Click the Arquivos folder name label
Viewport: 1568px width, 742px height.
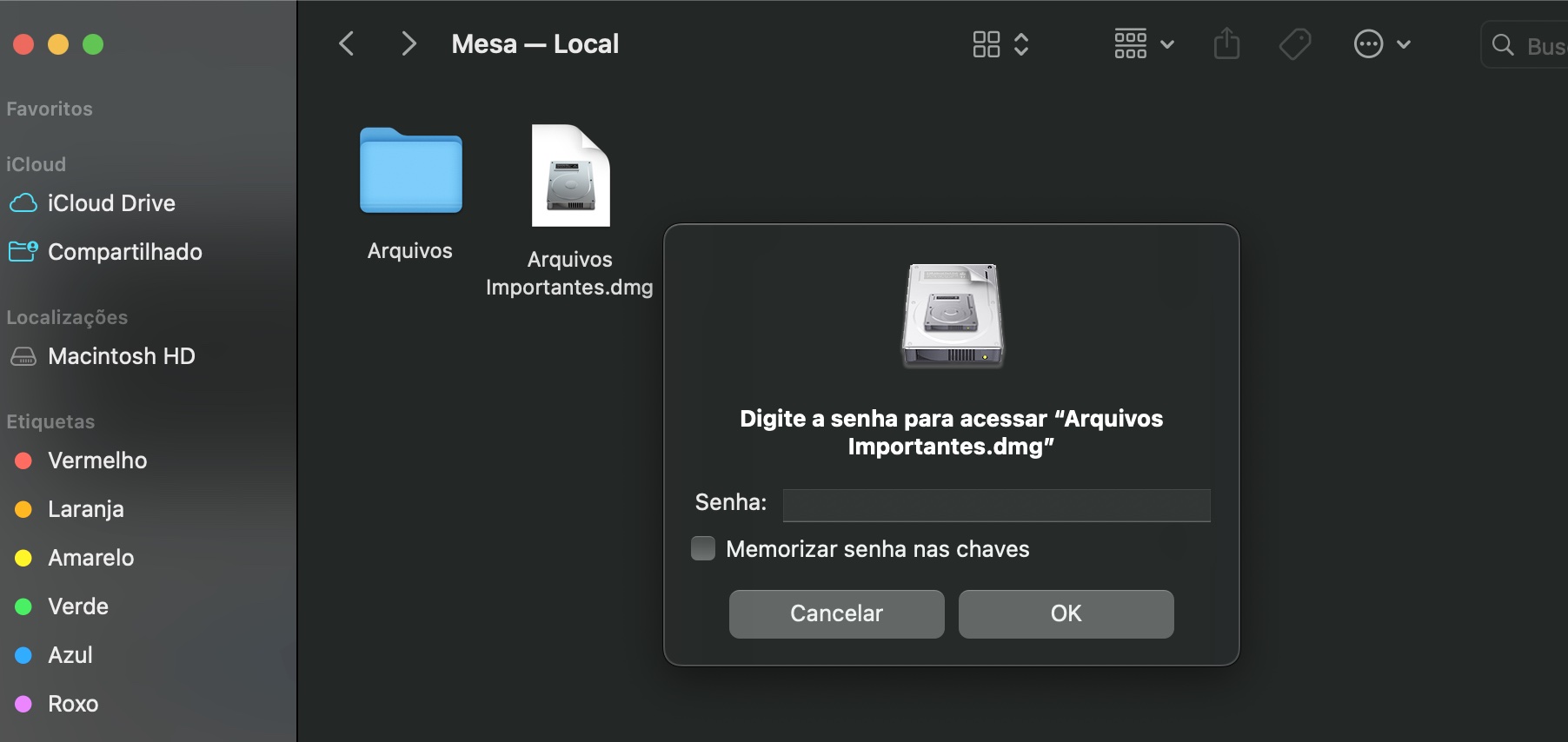(410, 251)
